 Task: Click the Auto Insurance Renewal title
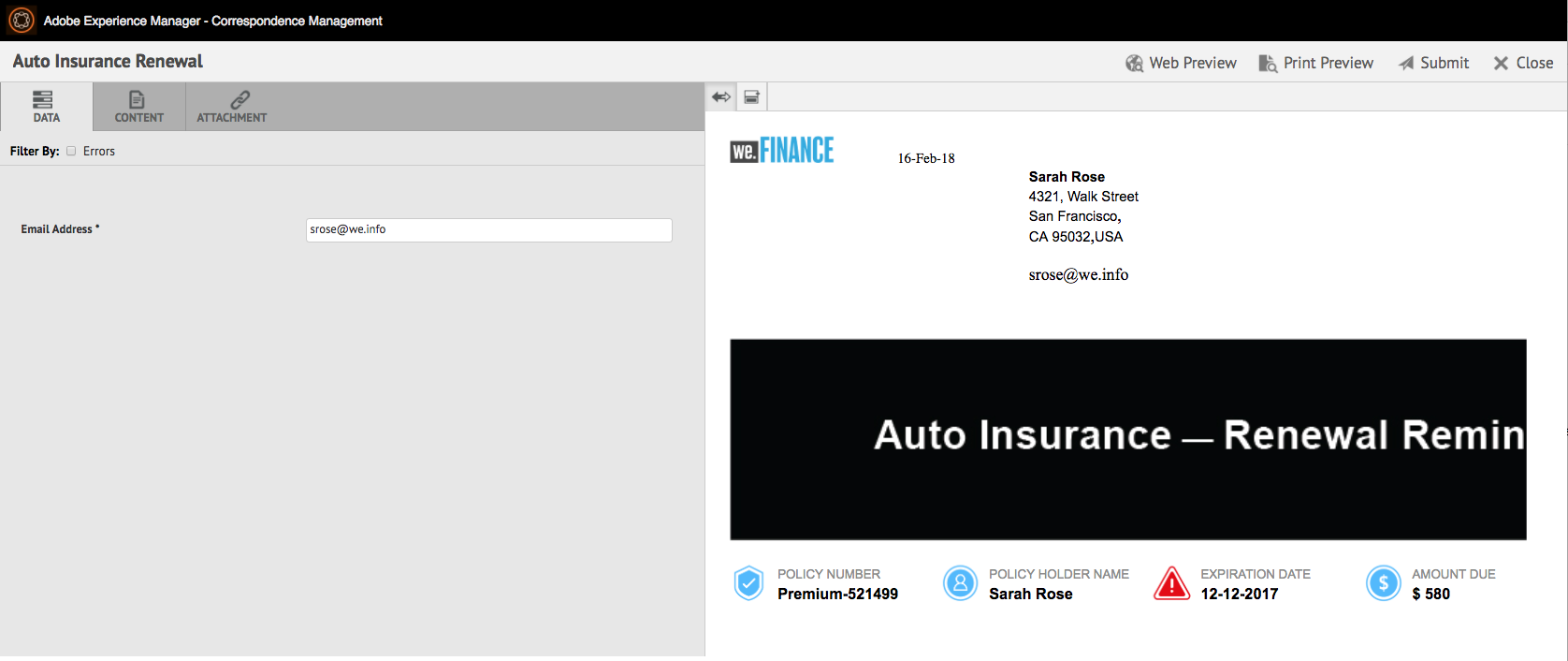tap(108, 61)
